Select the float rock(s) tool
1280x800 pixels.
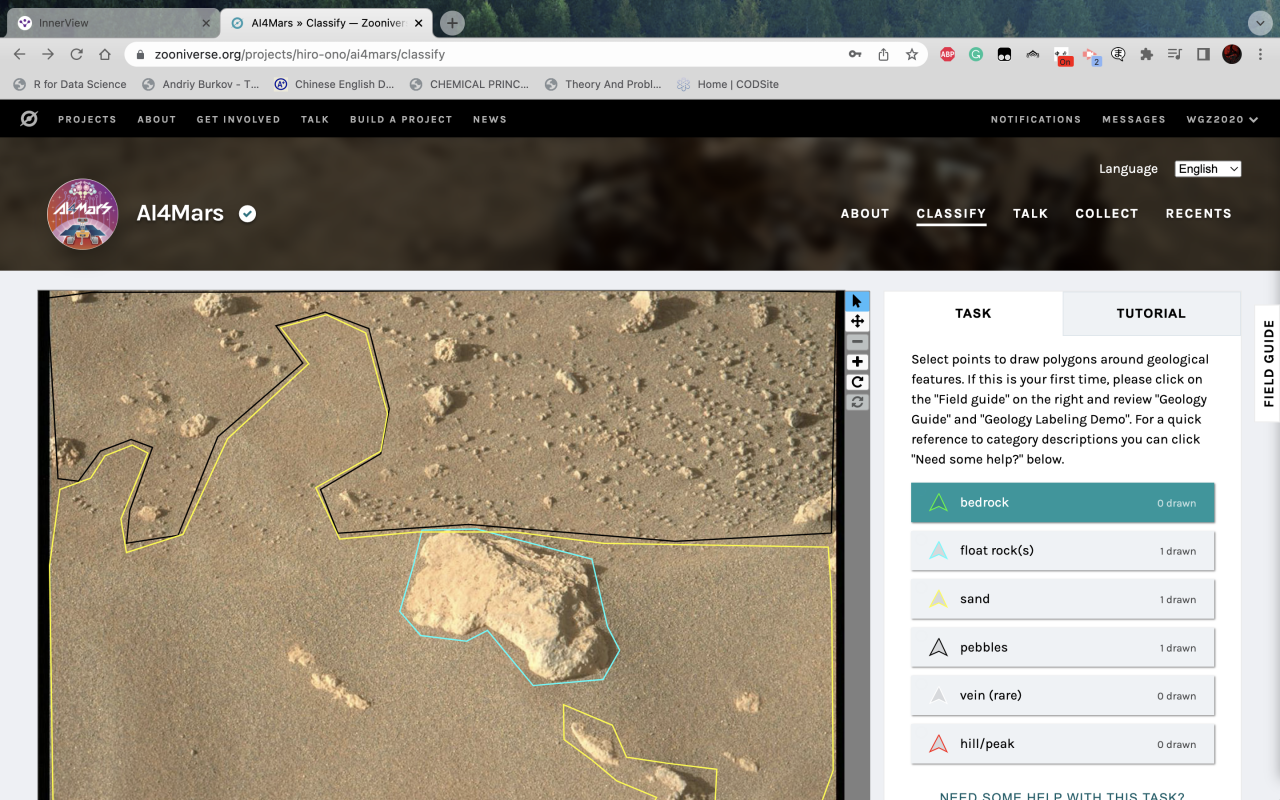[1063, 551]
